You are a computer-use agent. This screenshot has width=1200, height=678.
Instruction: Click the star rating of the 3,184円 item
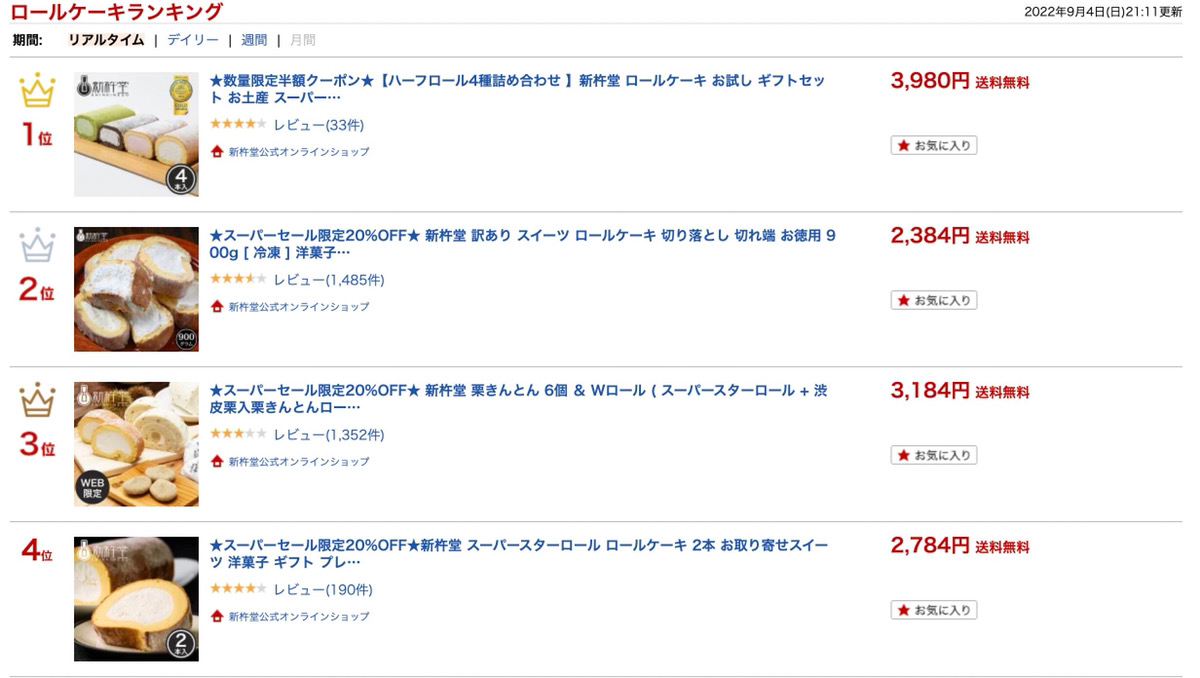click(x=238, y=435)
